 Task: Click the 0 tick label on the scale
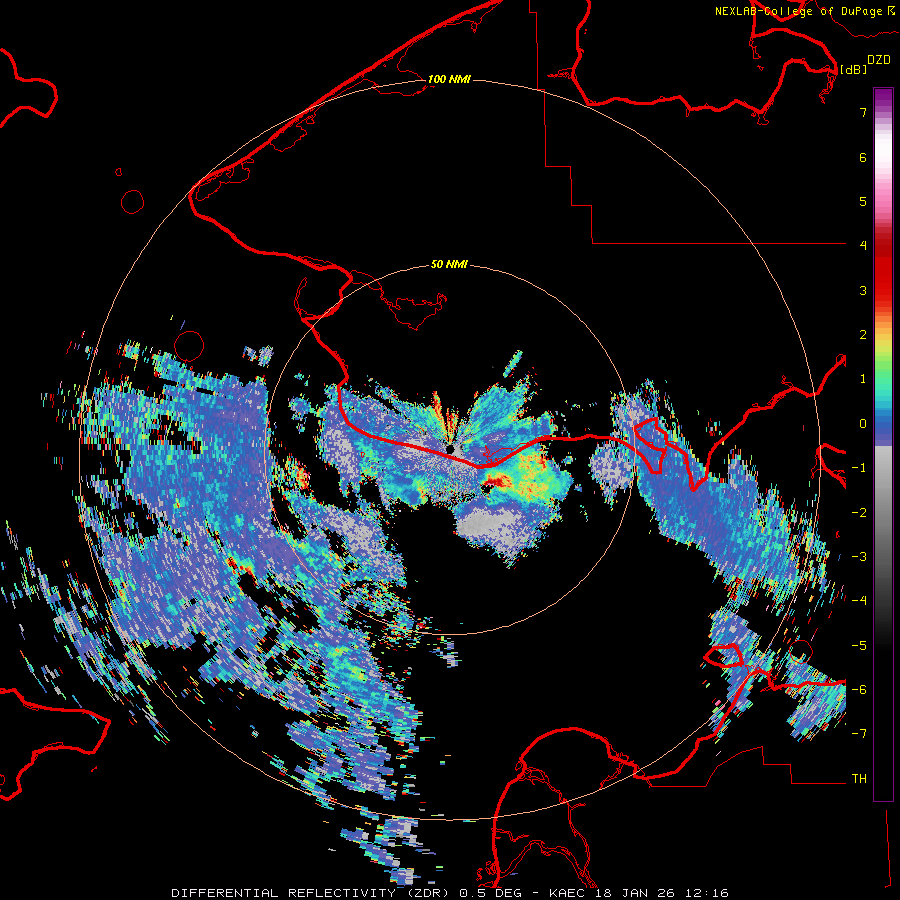pyautogui.click(x=863, y=424)
